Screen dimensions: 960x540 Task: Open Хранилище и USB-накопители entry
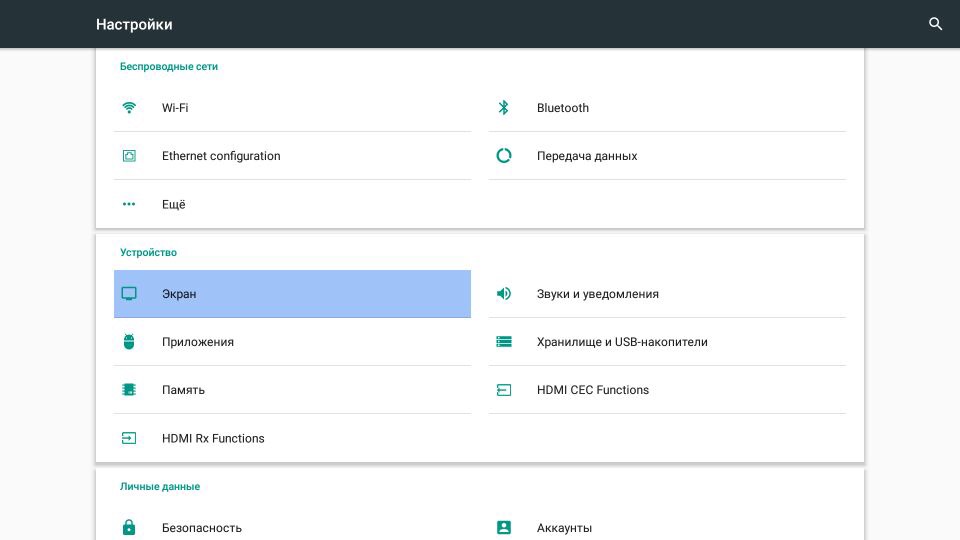(621, 342)
